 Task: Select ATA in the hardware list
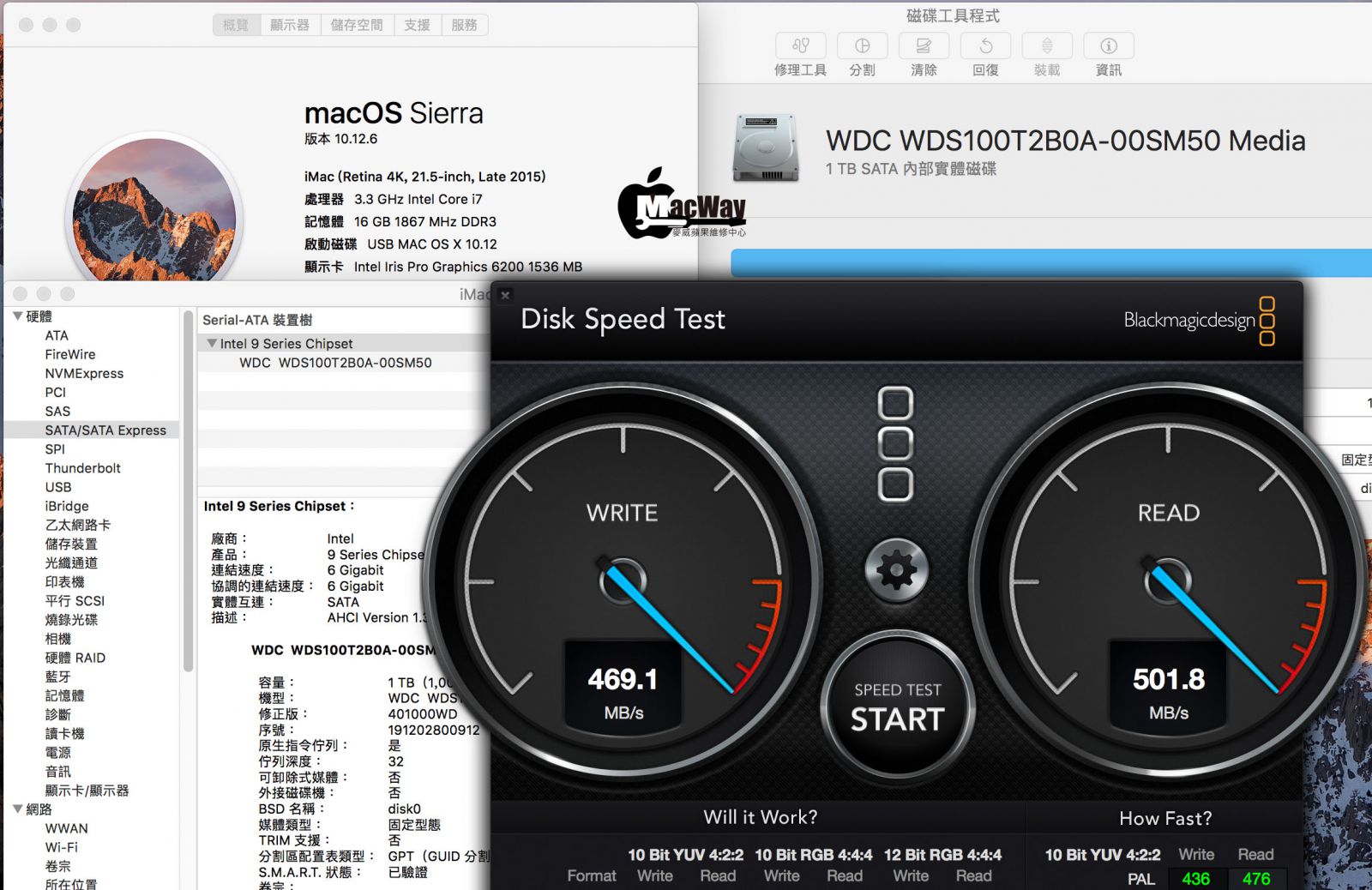pyautogui.click(x=57, y=335)
